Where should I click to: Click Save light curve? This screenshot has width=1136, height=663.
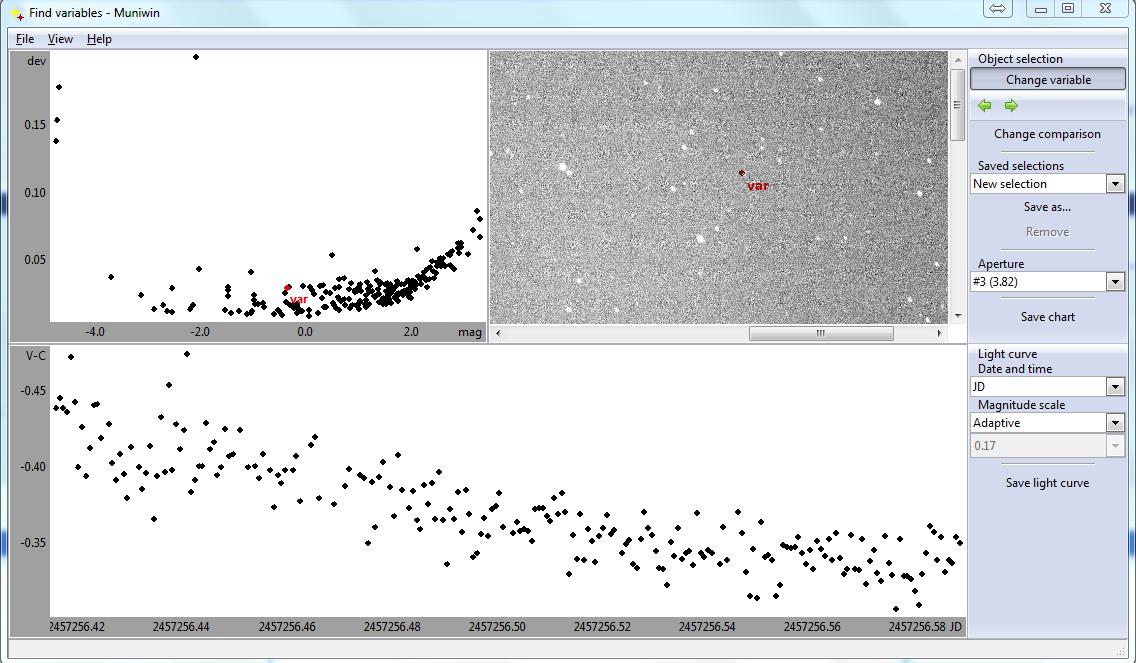click(1047, 483)
